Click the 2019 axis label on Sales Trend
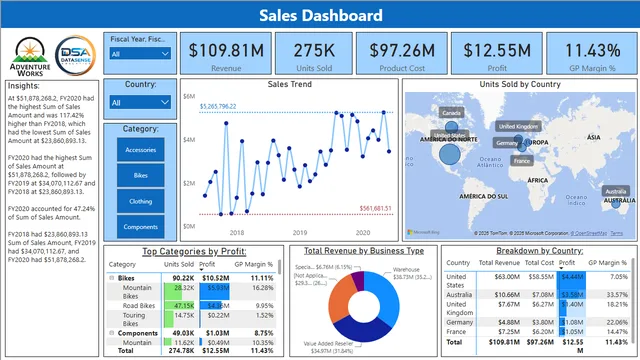The height and width of the screenshot is (360, 640). click(x=300, y=233)
